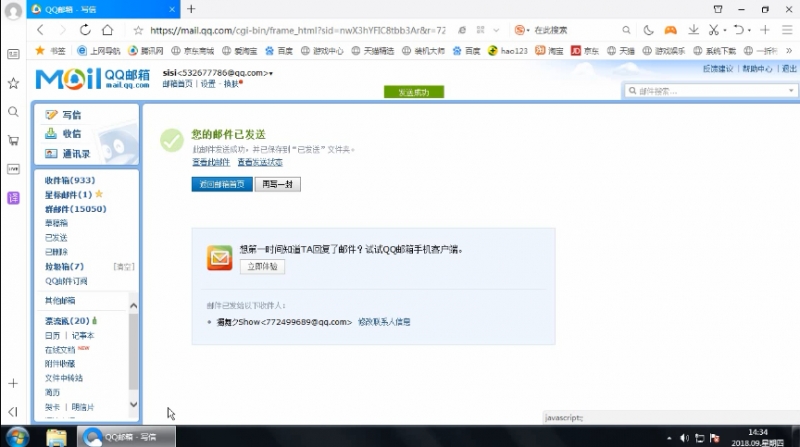This screenshot has height=447, width=800.
Task: Open the 漂流瓶(20) item
Action: [x=67, y=321]
